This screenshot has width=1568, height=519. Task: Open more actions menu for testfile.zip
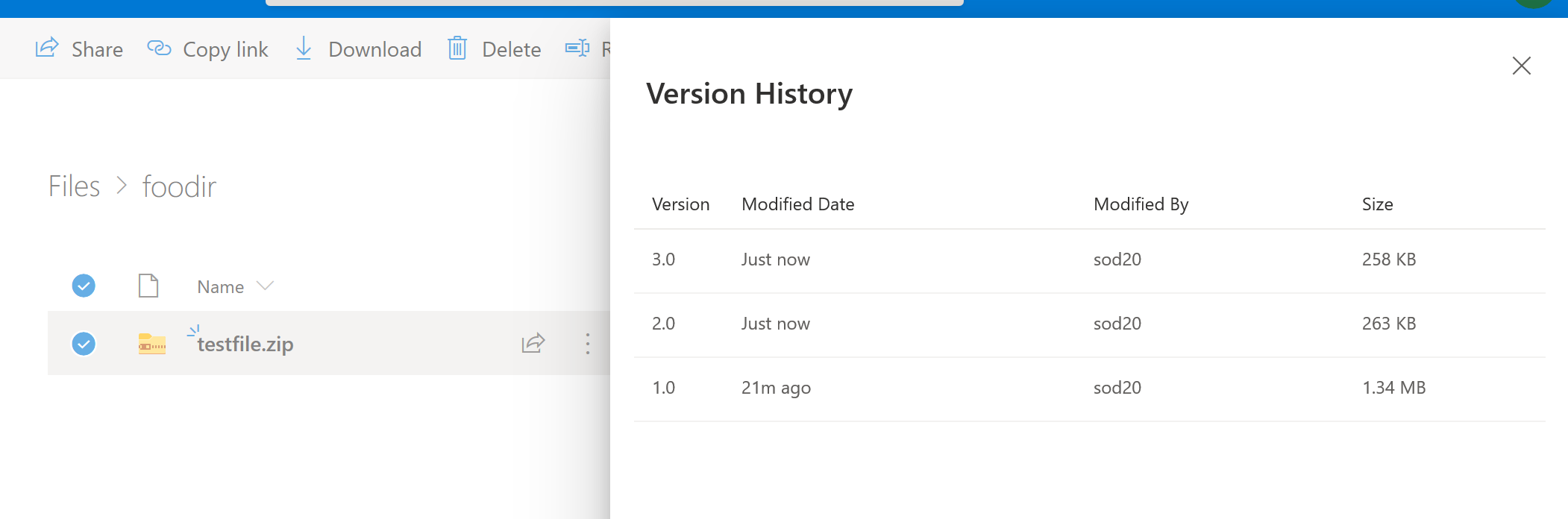(588, 343)
